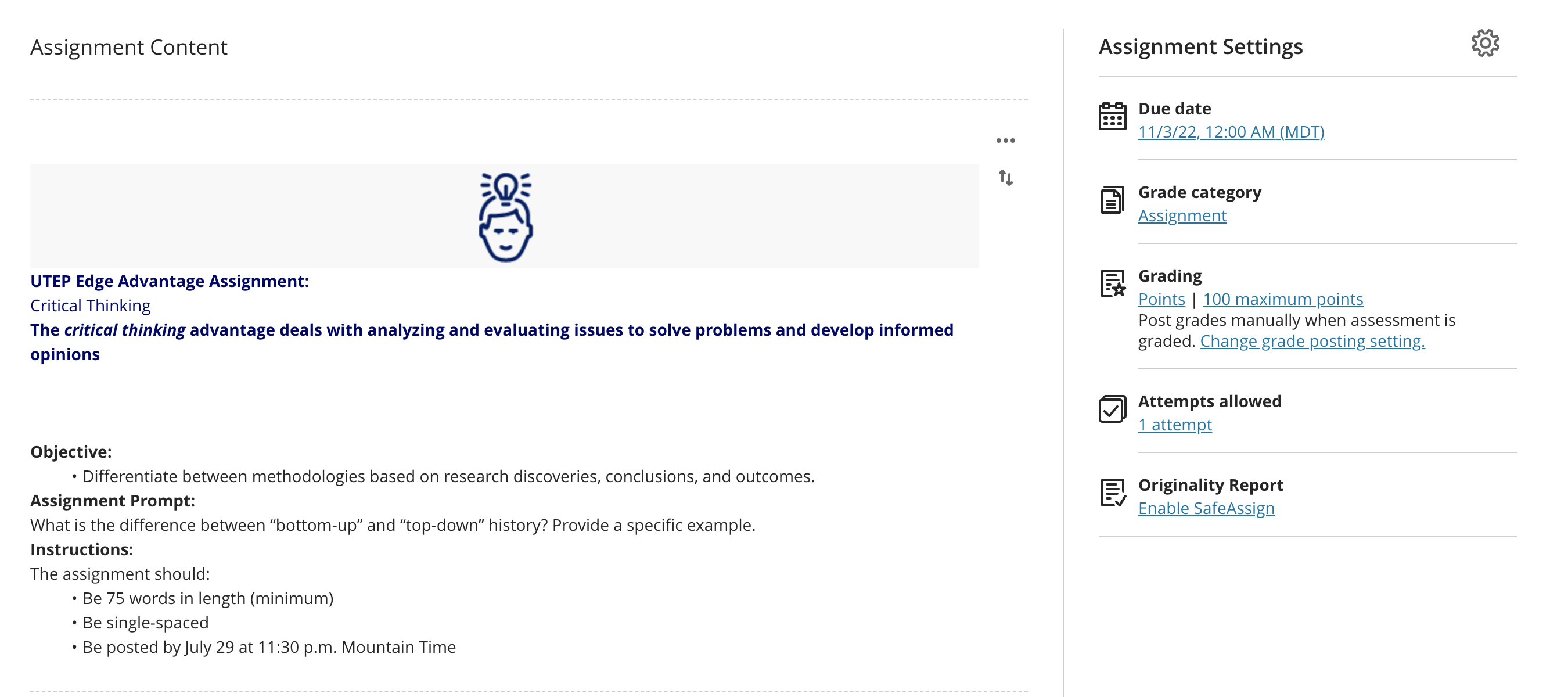This screenshot has width=1568, height=697.
Task: Click the Originality Report icon
Action: pos(1113,493)
